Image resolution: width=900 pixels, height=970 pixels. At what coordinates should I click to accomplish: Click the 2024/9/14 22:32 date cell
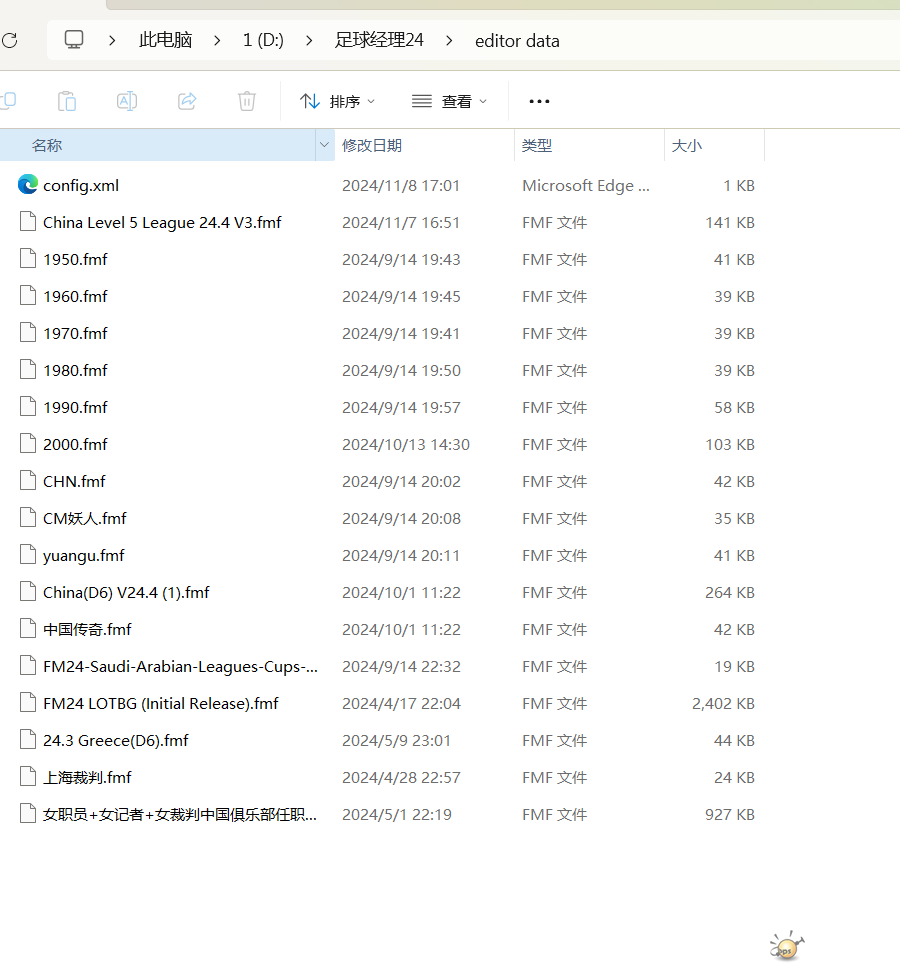pos(401,667)
